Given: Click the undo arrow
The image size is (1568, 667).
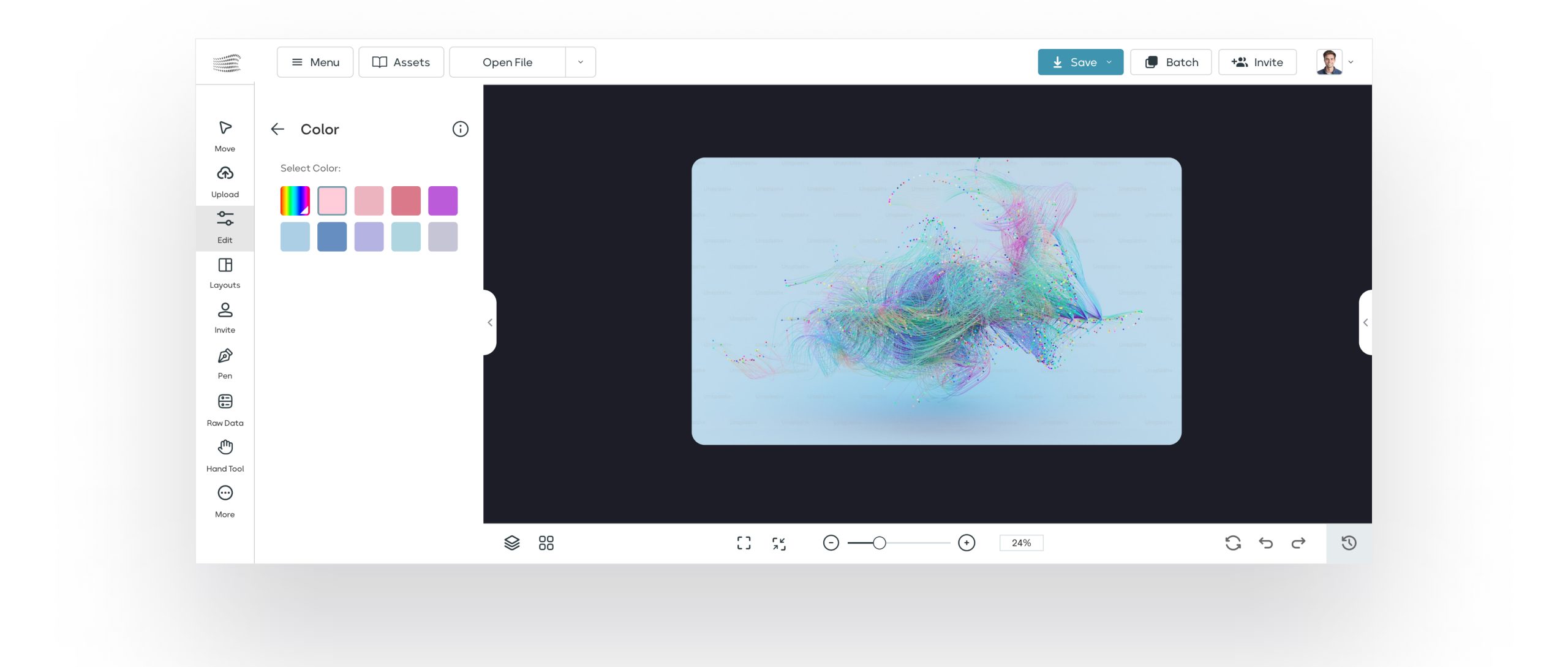Looking at the screenshot, I should [1265, 543].
